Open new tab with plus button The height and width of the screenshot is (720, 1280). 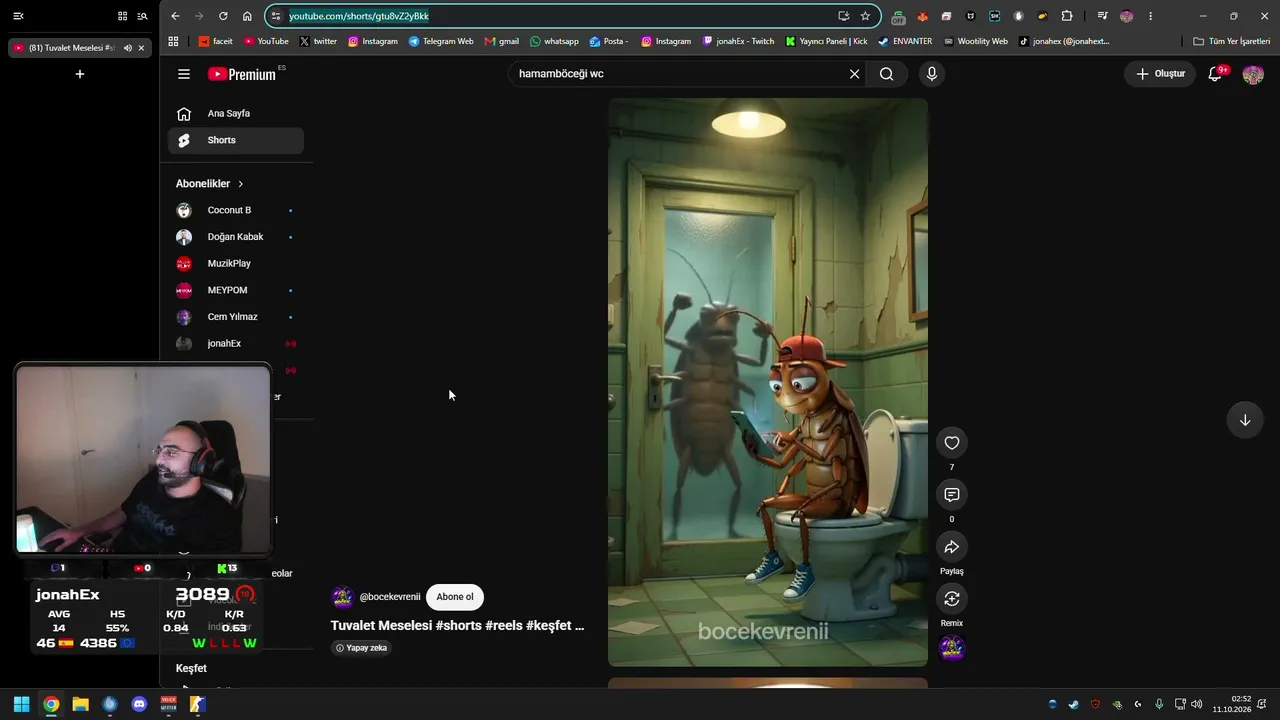[80, 74]
